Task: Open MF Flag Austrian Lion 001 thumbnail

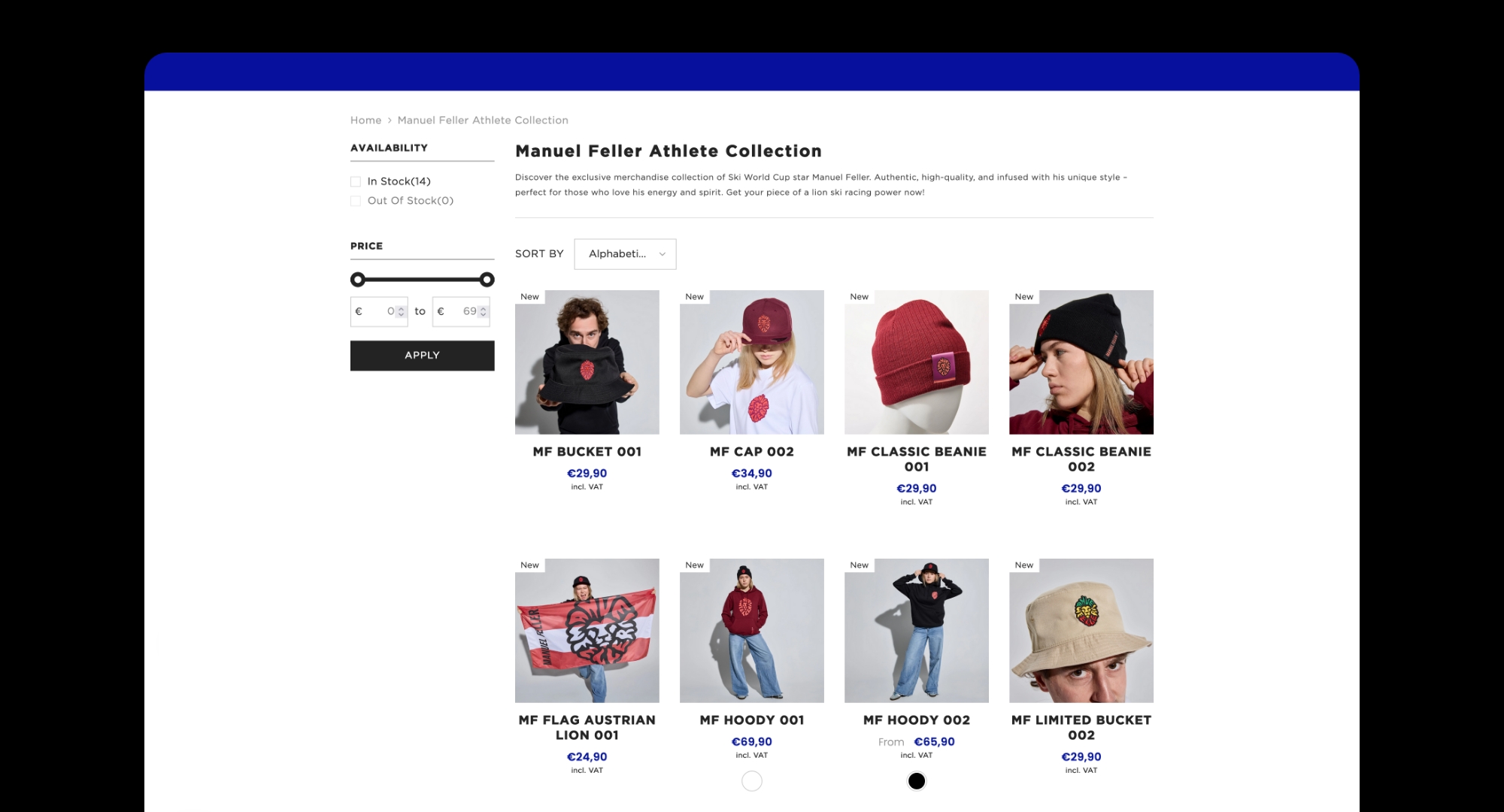Action: tap(587, 631)
